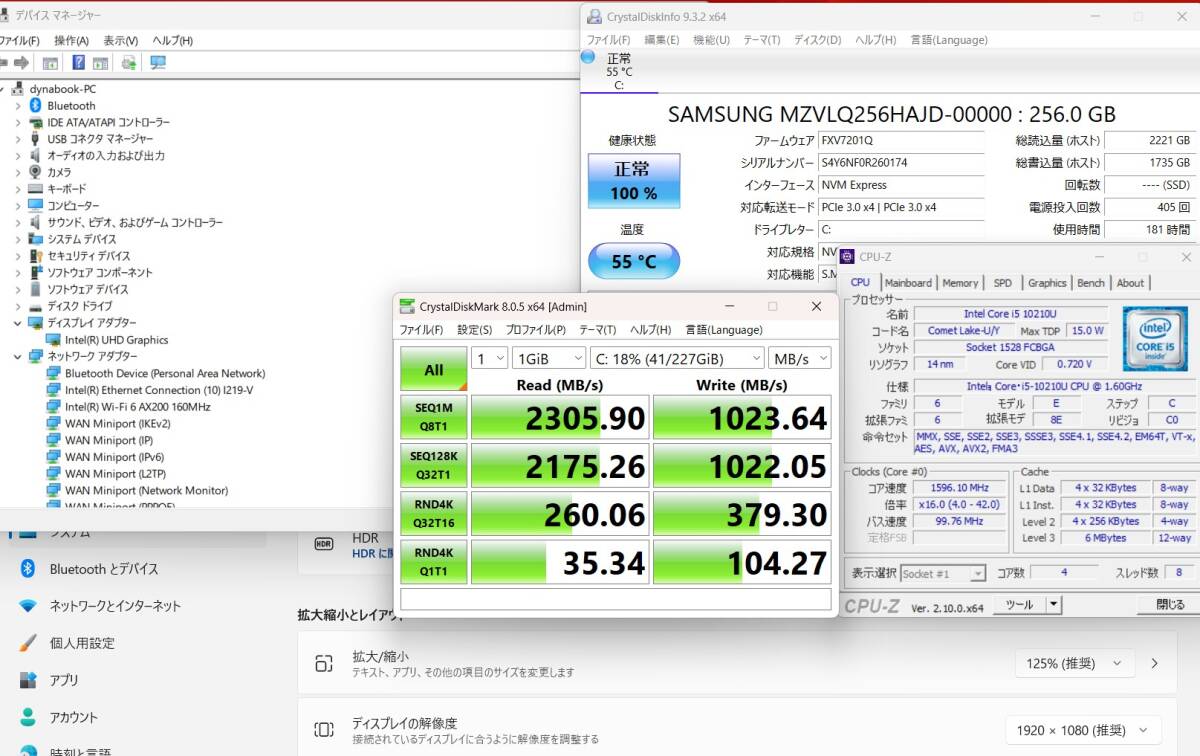Screen dimensions: 1200x756
Task: Open the C: 18% drive selection dropdown
Action: tap(677, 358)
